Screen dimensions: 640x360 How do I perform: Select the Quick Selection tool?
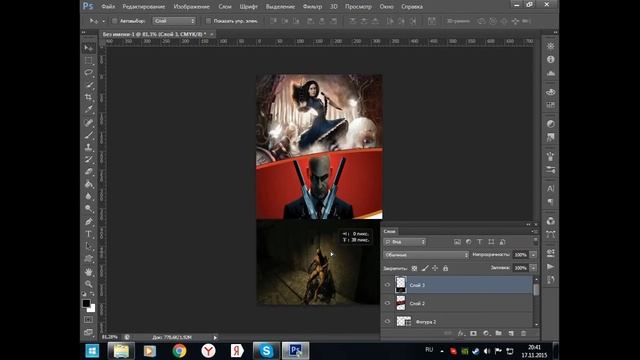tap(89, 85)
